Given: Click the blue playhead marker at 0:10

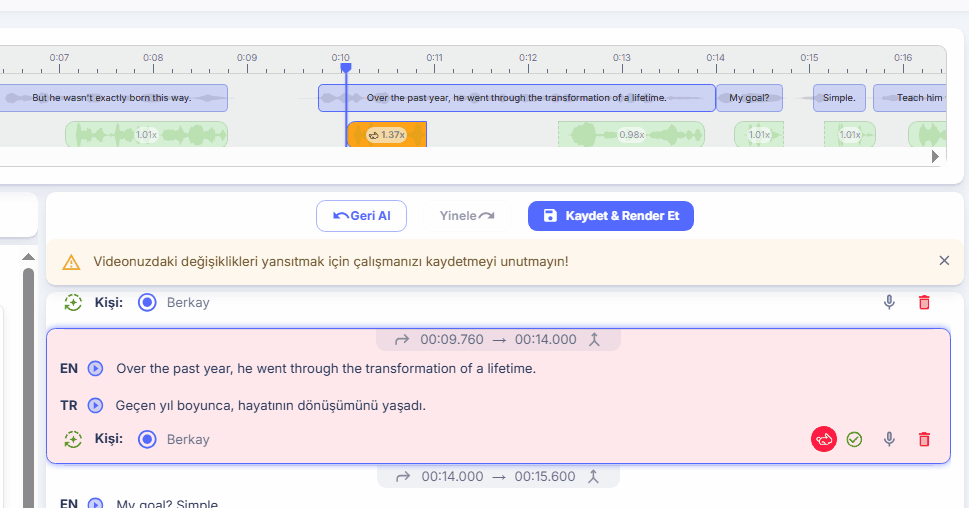Looking at the screenshot, I should click(346, 68).
